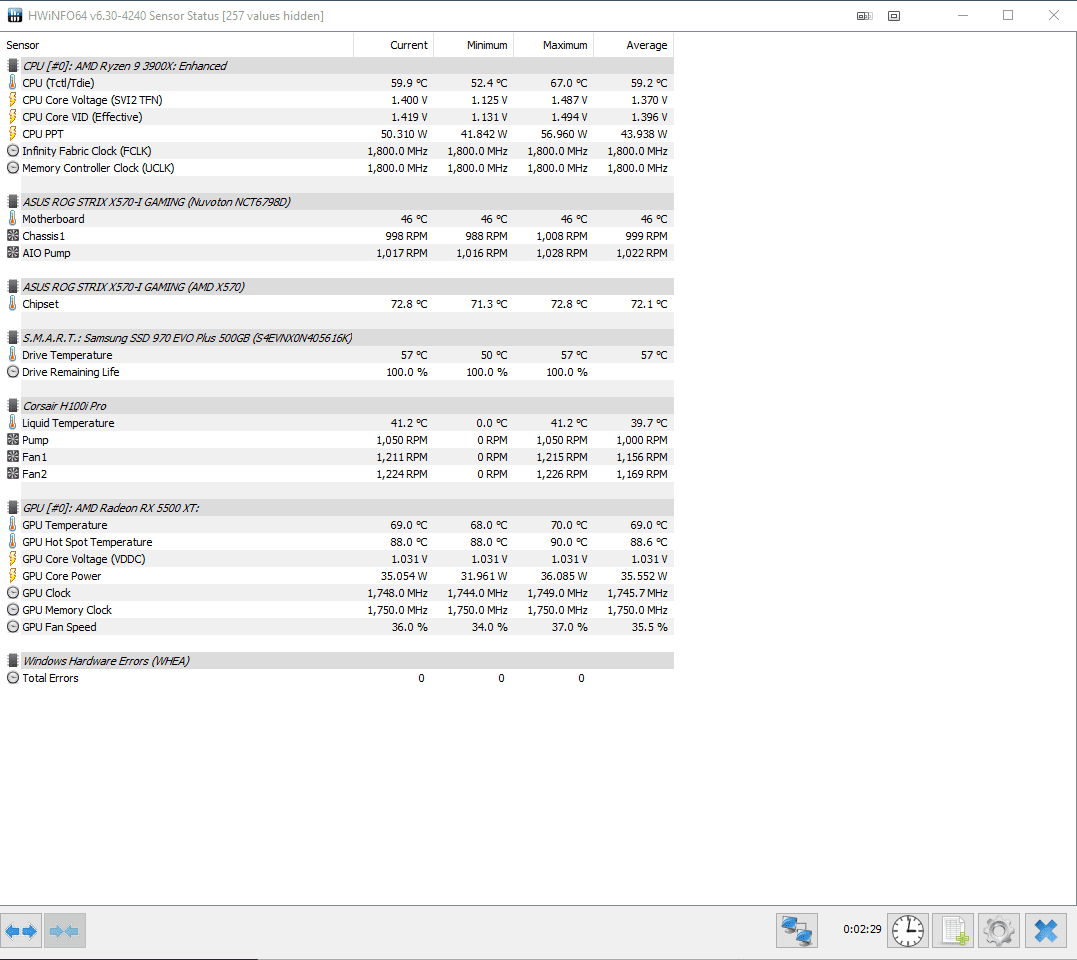Click the greyed-out shrink columns arrows button
This screenshot has width=1077, height=960.
coord(65,931)
